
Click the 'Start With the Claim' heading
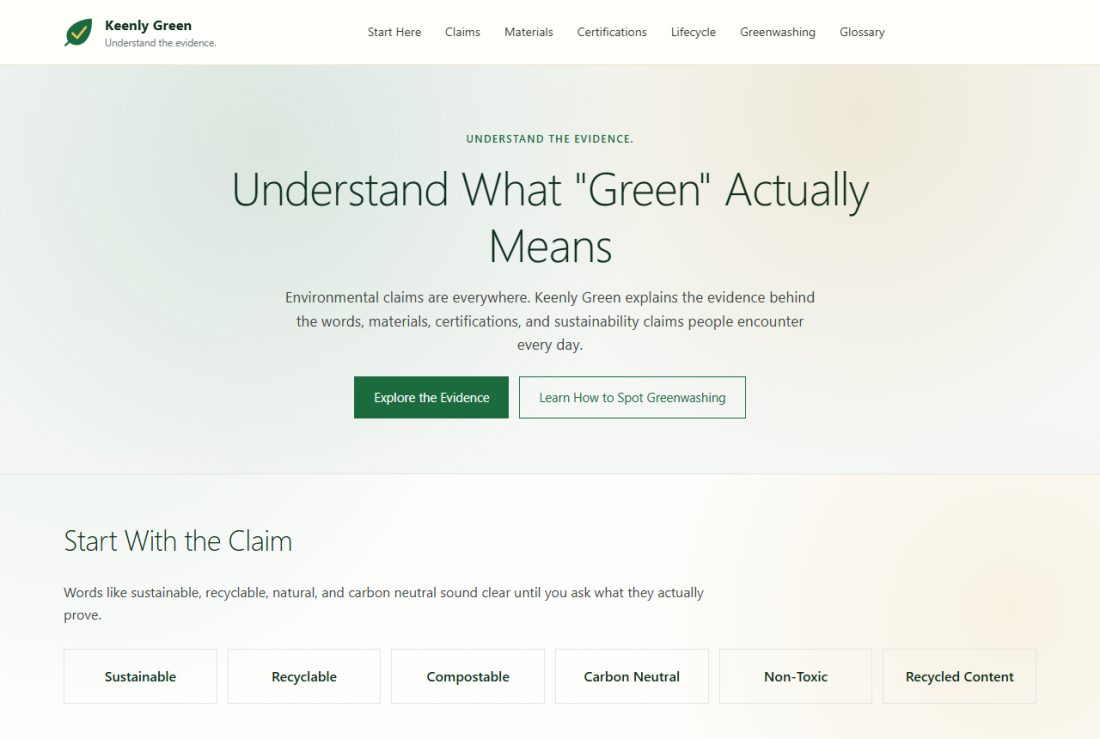coord(178,541)
